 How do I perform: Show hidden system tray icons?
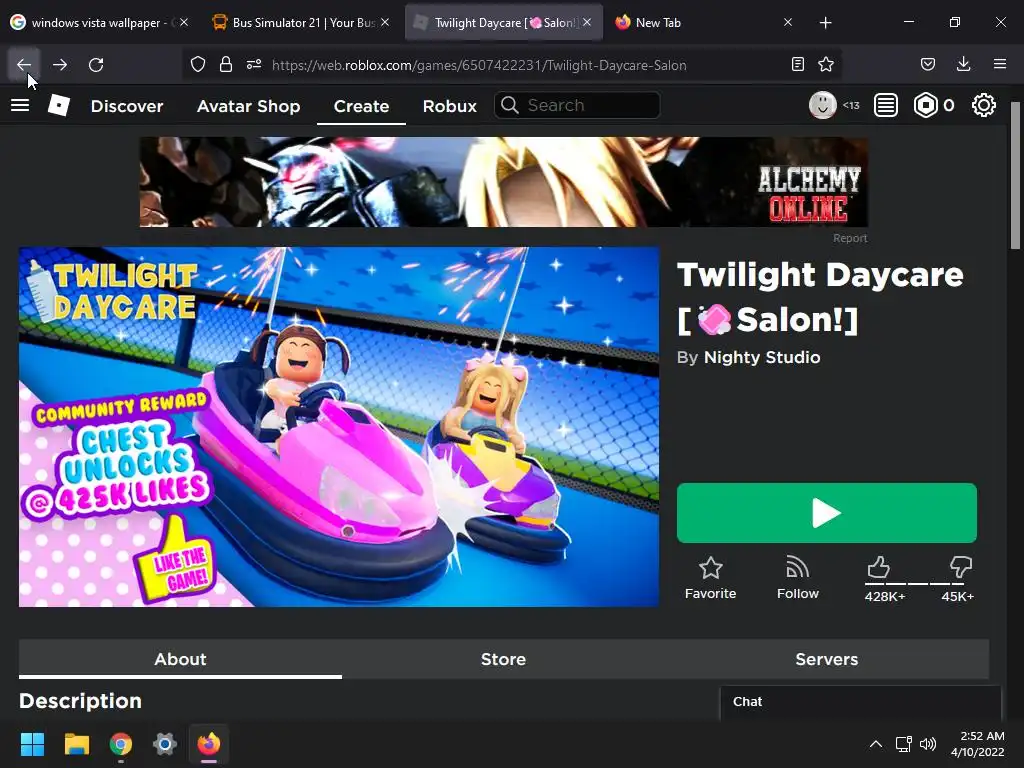pos(876,744)
